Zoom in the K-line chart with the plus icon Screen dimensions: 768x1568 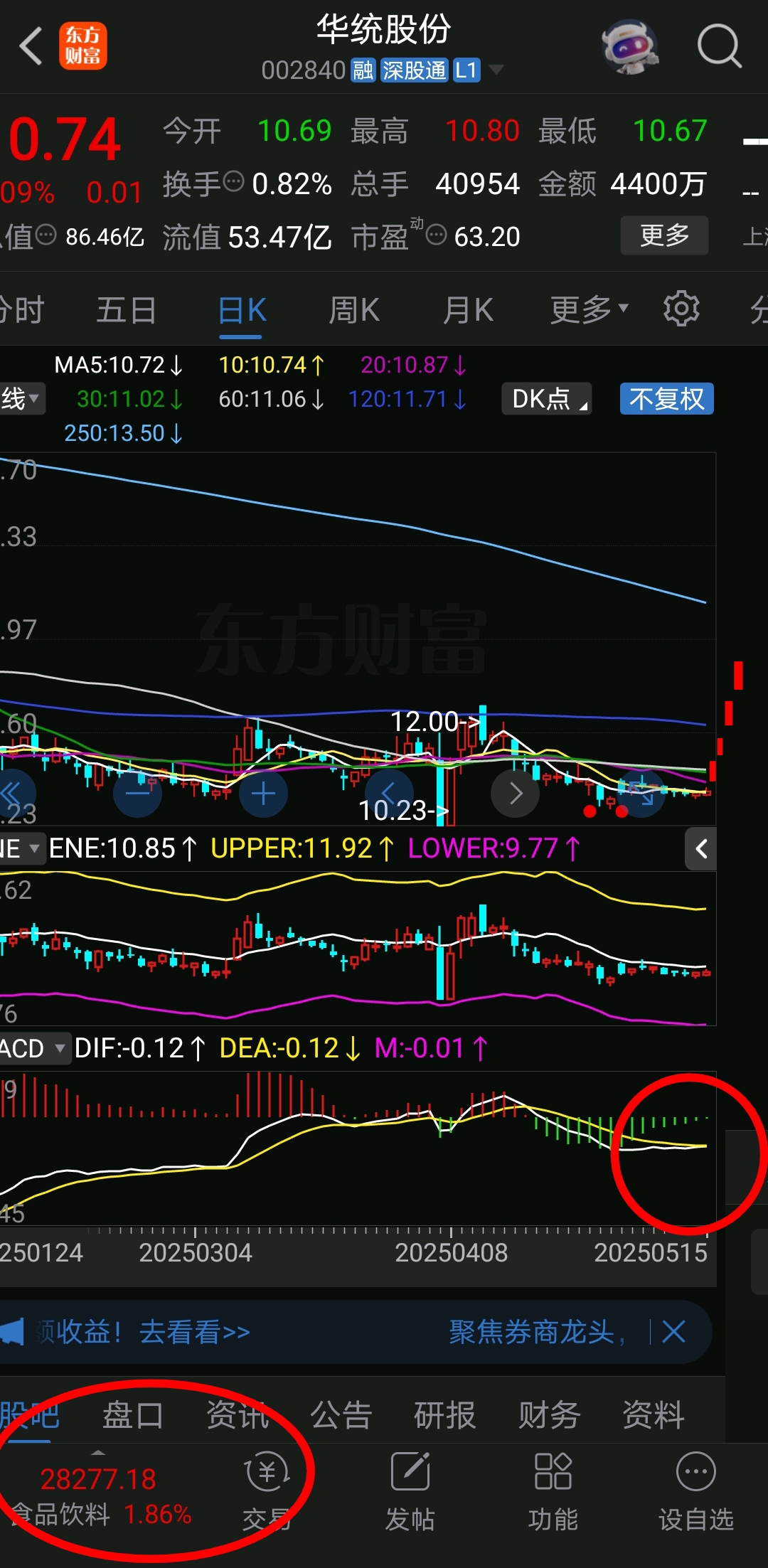coord(263,794)
